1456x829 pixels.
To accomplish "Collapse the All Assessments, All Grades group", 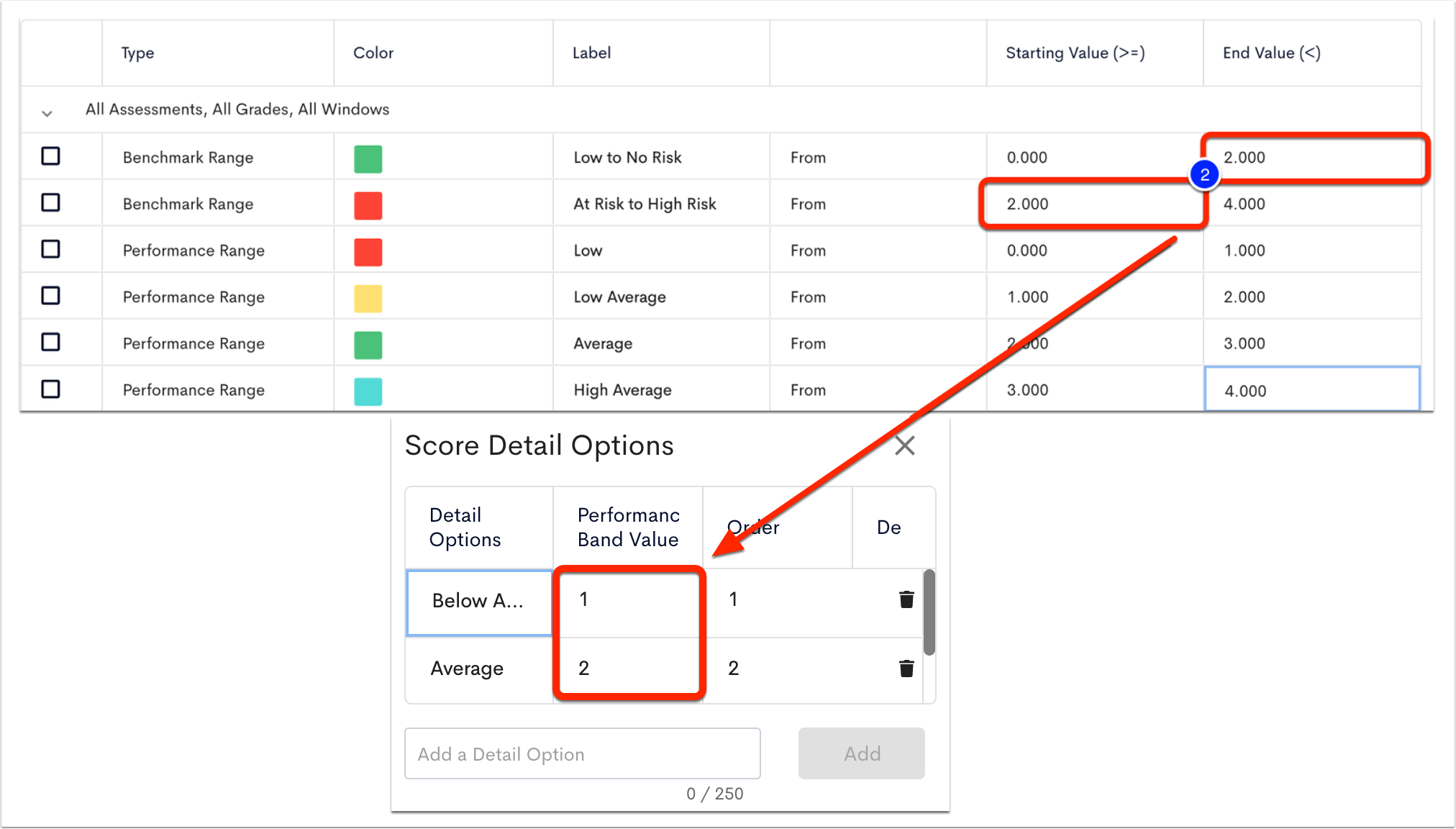I will click(x=47, y=112).
